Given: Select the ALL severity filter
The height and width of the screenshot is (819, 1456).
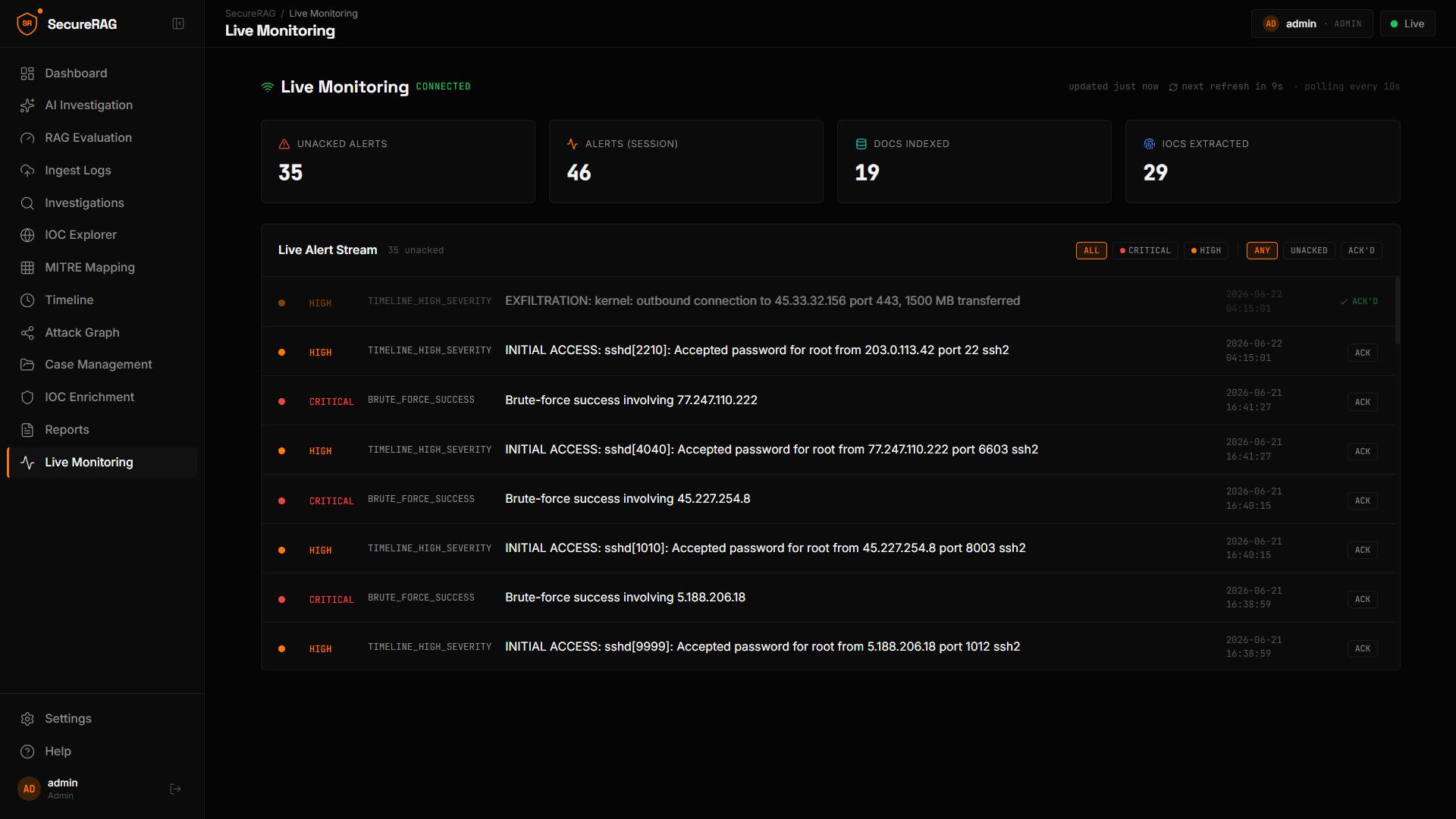Looking at the screenshot, I should [x=1091, y=250].
